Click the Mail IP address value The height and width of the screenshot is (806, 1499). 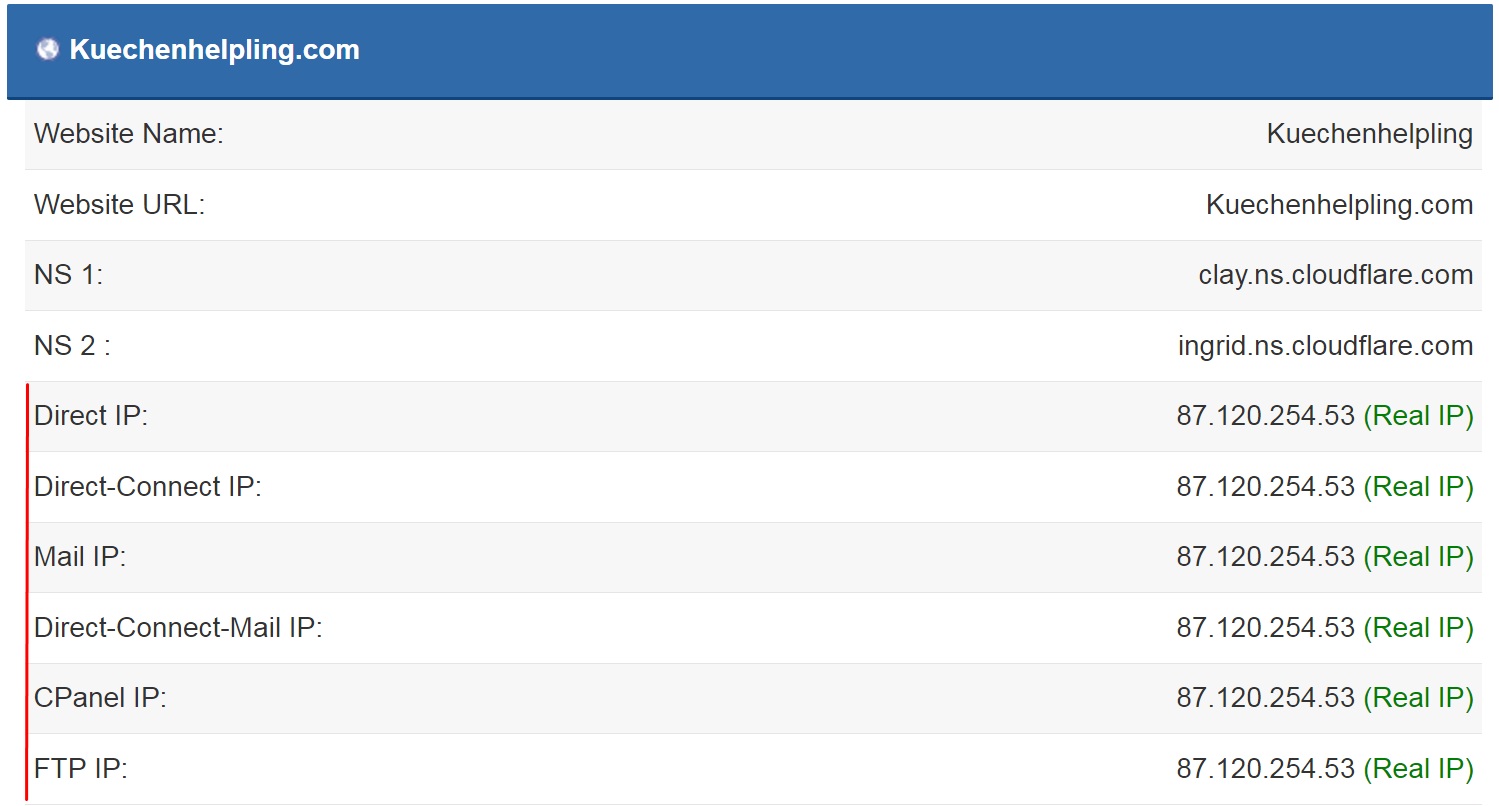1266,557
